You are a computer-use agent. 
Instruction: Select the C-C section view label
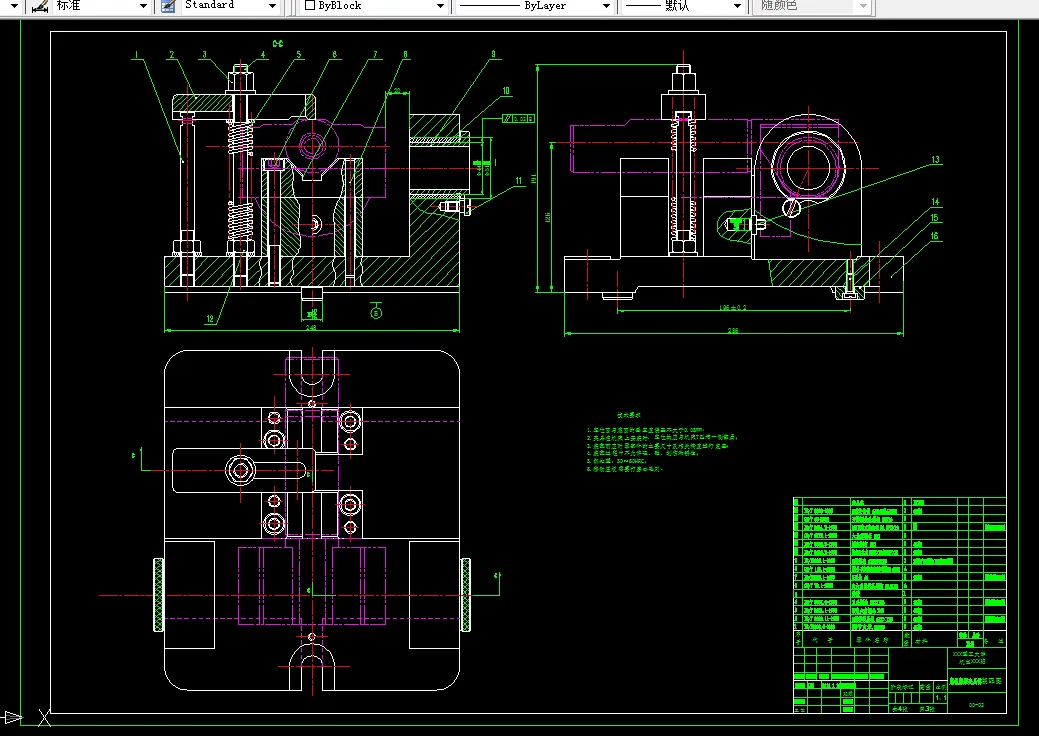click(278, 44)
